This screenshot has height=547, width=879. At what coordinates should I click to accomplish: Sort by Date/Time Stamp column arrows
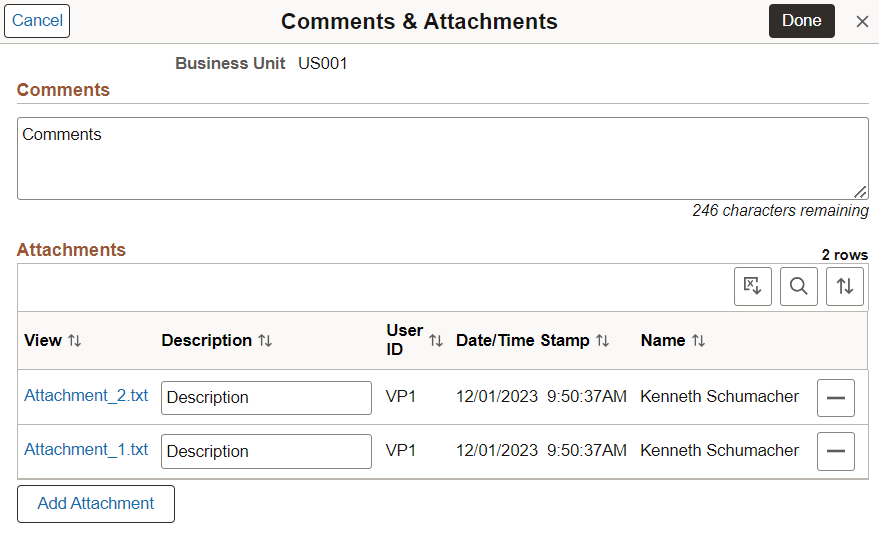[x=603, y=340]
